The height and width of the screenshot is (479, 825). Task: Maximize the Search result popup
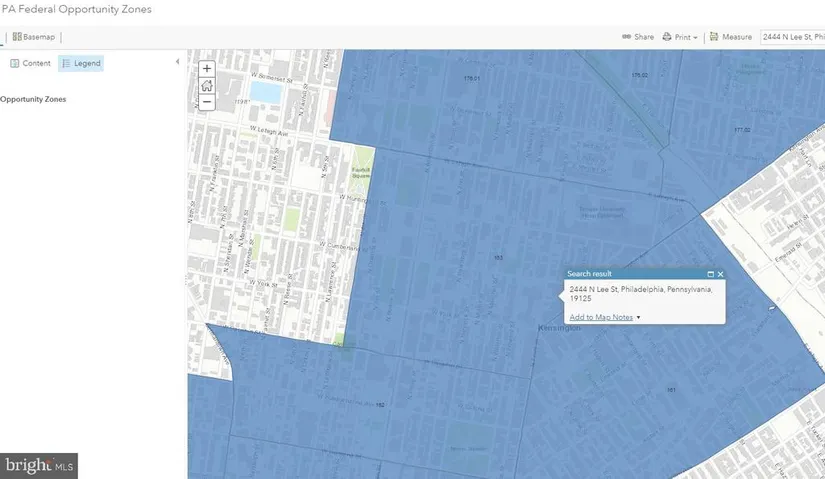click(x=711, y=274)
